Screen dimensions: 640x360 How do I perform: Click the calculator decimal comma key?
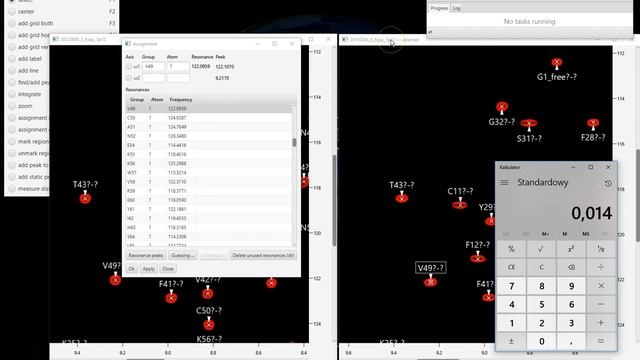pos(571,341)
